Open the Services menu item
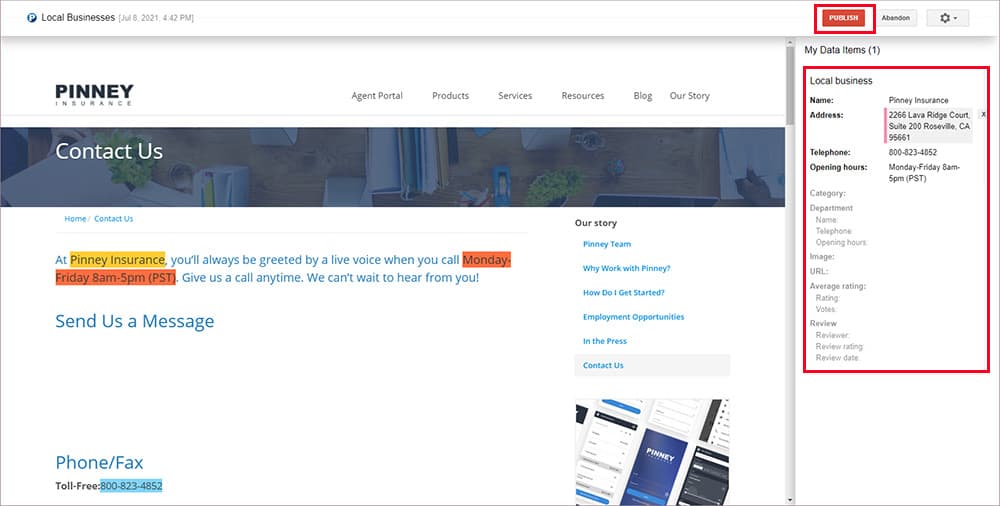 515,96
